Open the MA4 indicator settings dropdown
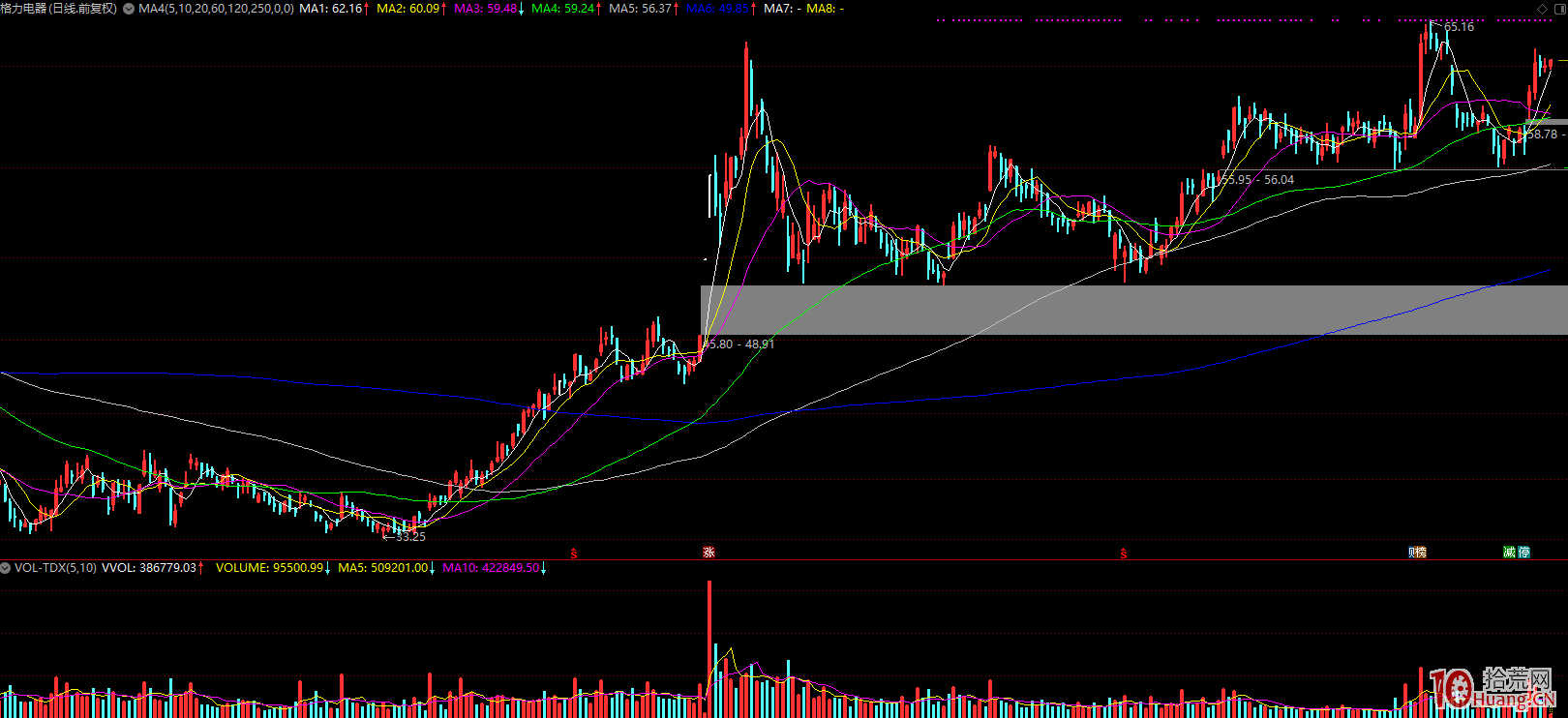Viewport: 1568px width, 718px height. [129, 9]
